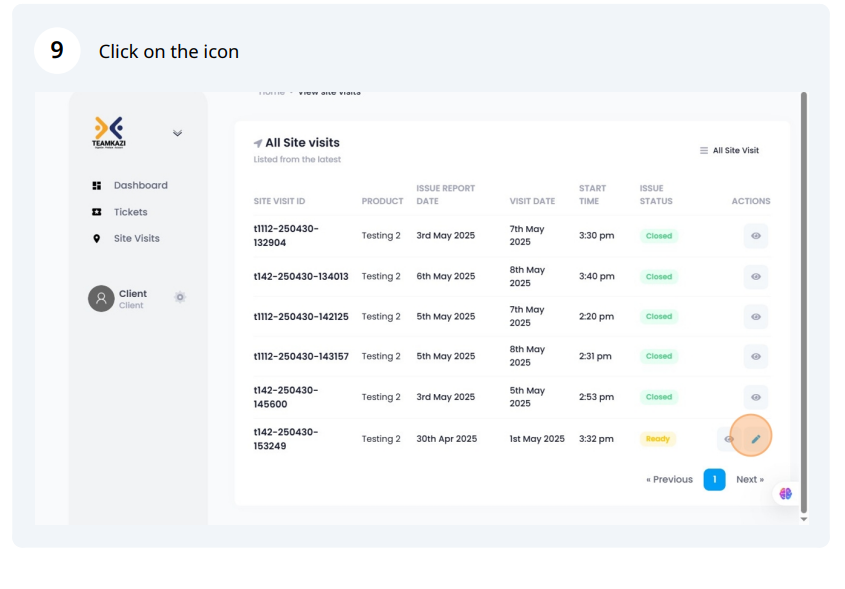Open settings gear next to Client
Screen dimensions: 845x589
(180, 297)
